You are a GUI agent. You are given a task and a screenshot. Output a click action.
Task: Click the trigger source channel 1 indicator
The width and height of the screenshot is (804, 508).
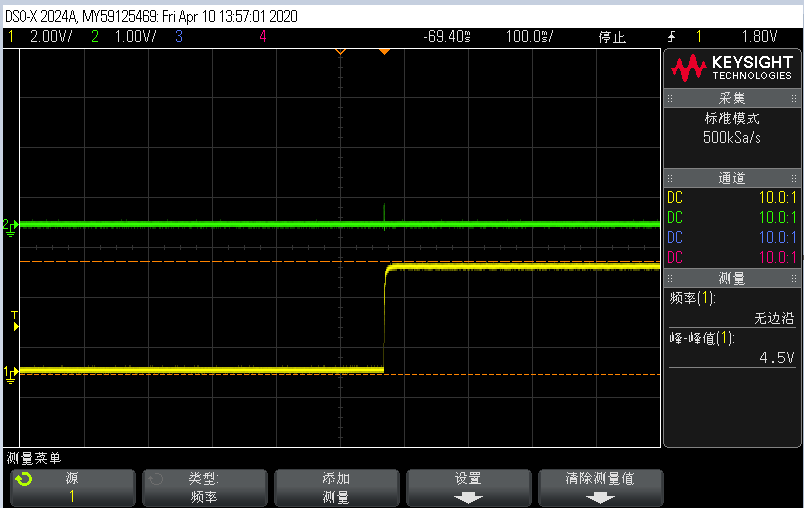pos(698,37)
